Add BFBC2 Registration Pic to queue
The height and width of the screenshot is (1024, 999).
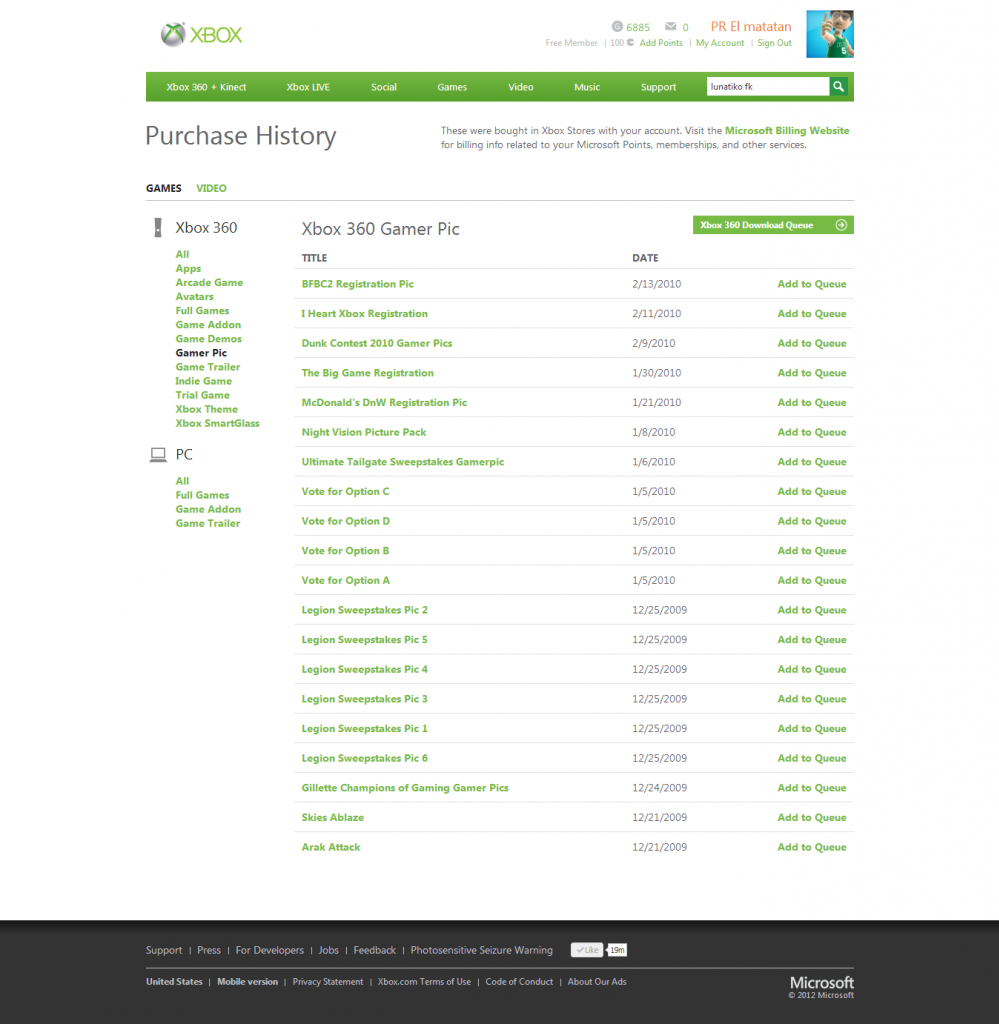[811, 284]
